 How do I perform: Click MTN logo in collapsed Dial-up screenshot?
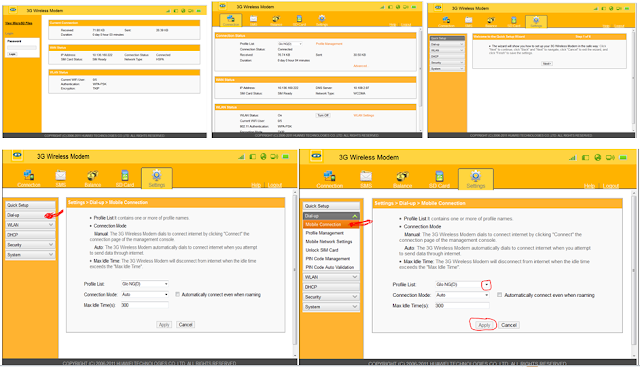pos(17,155)
